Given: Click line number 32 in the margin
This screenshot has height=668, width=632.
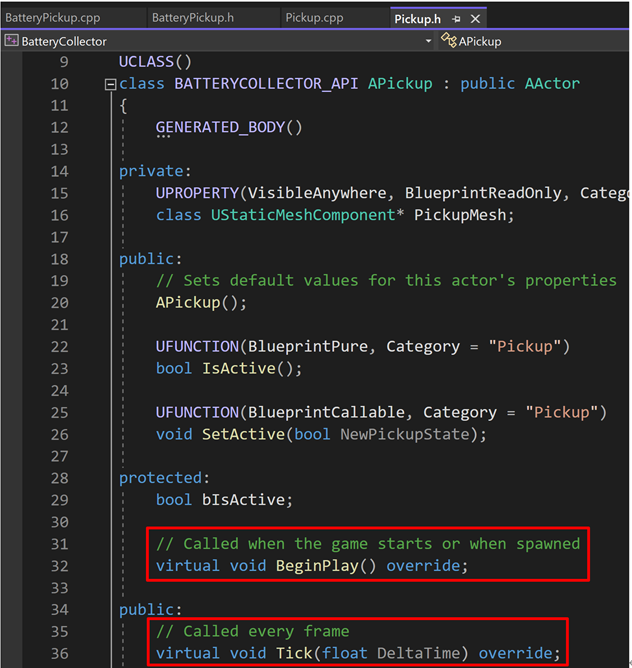Looking at the screenshot, I should coord(60,566).
